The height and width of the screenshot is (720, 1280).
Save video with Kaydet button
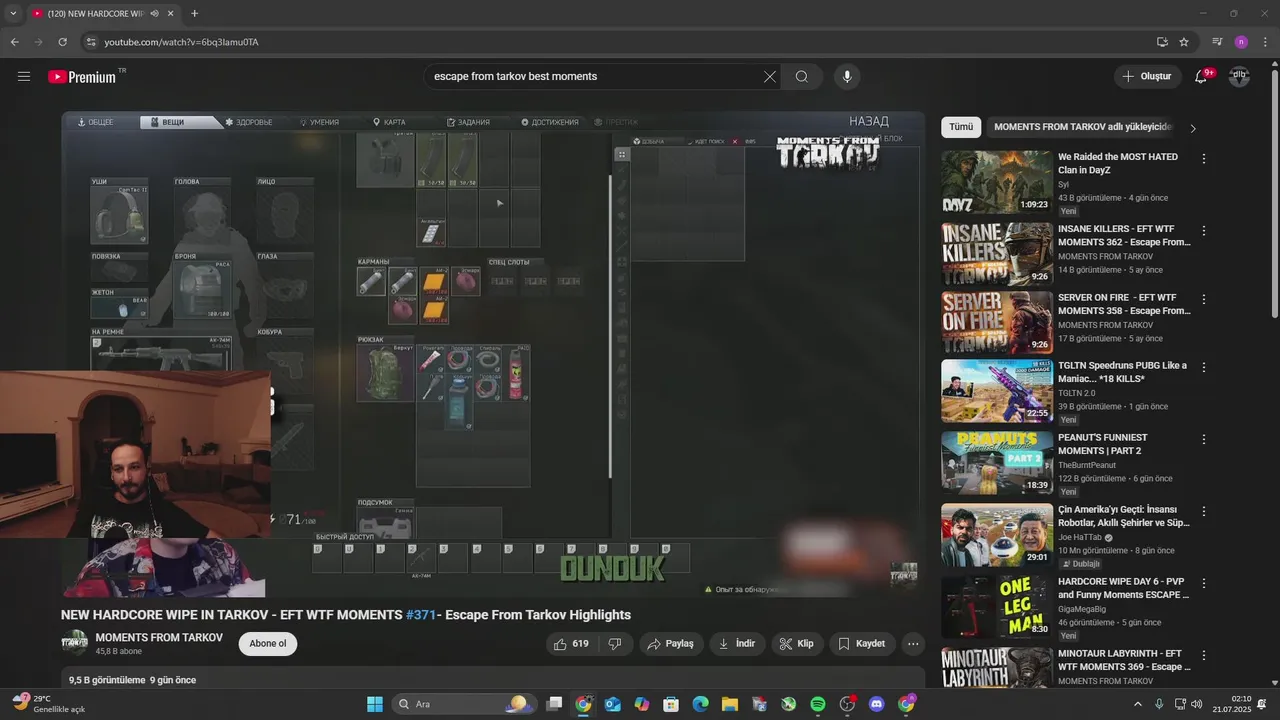pos(862,644)
